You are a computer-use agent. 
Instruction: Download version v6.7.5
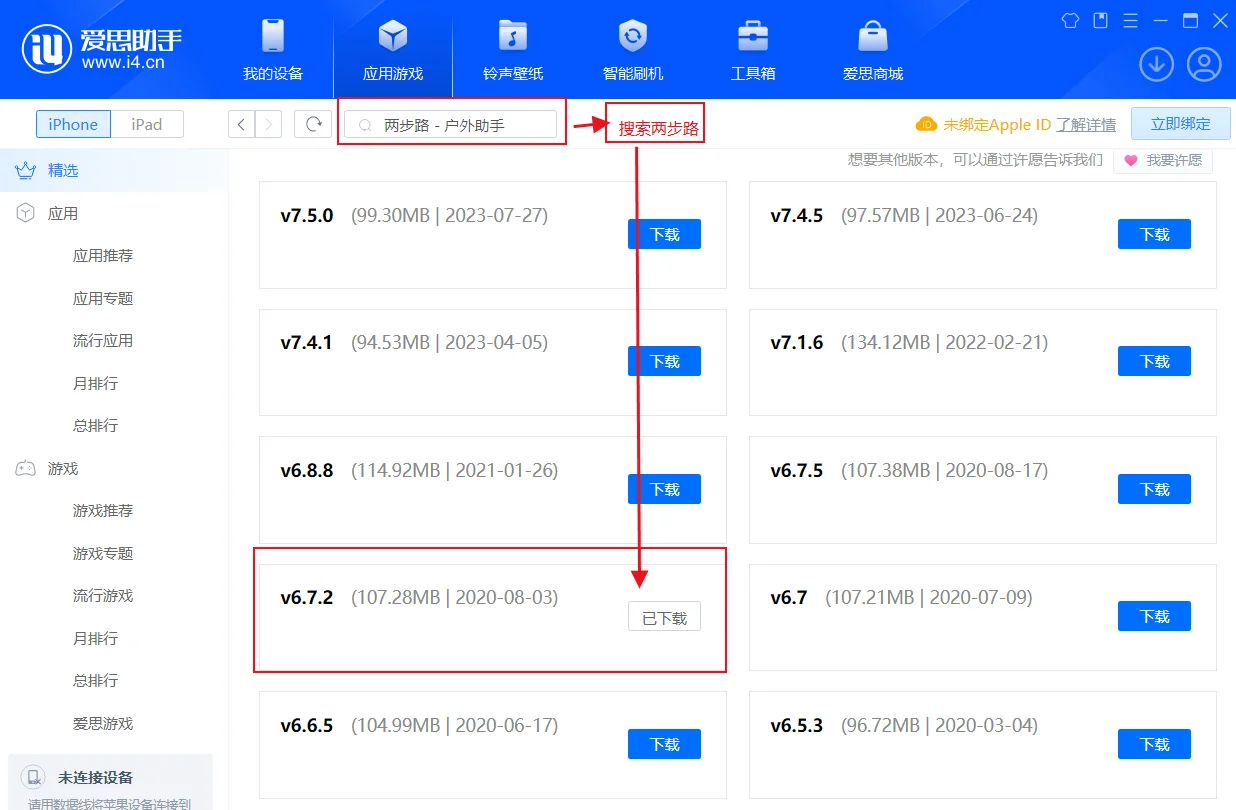point(1154,489)
